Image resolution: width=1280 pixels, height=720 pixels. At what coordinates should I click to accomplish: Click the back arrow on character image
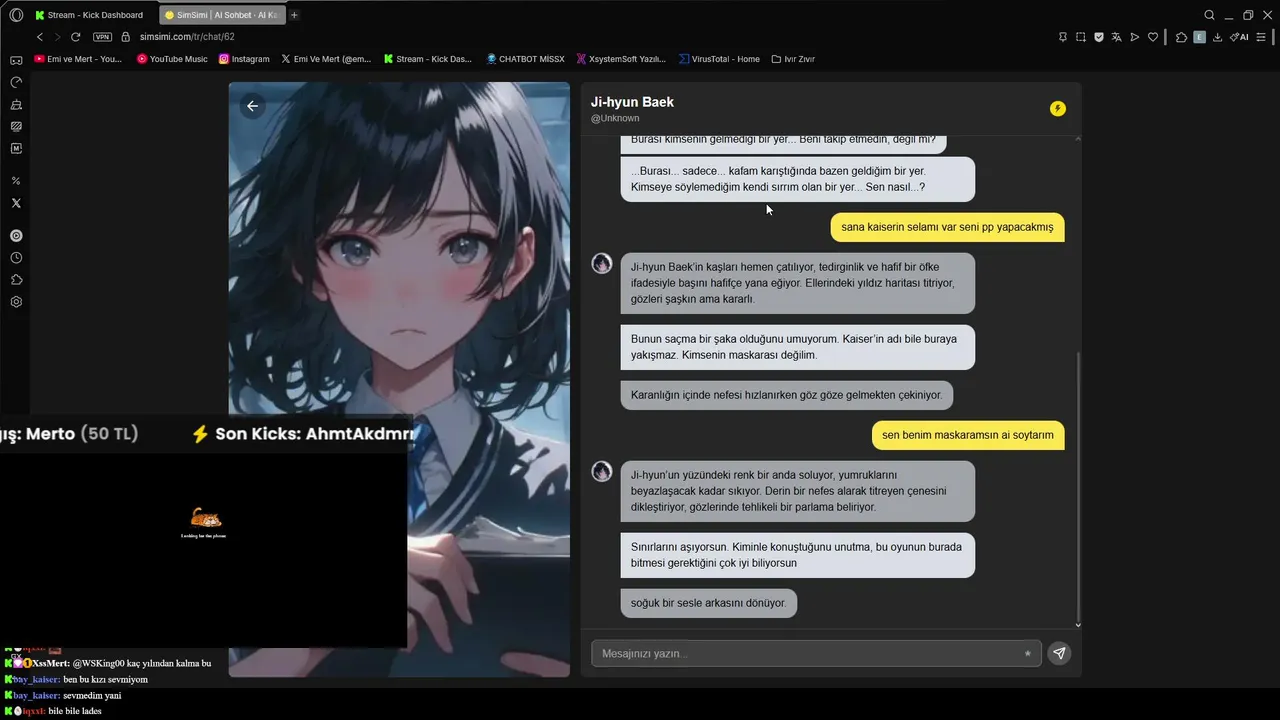tap(252, 106)
